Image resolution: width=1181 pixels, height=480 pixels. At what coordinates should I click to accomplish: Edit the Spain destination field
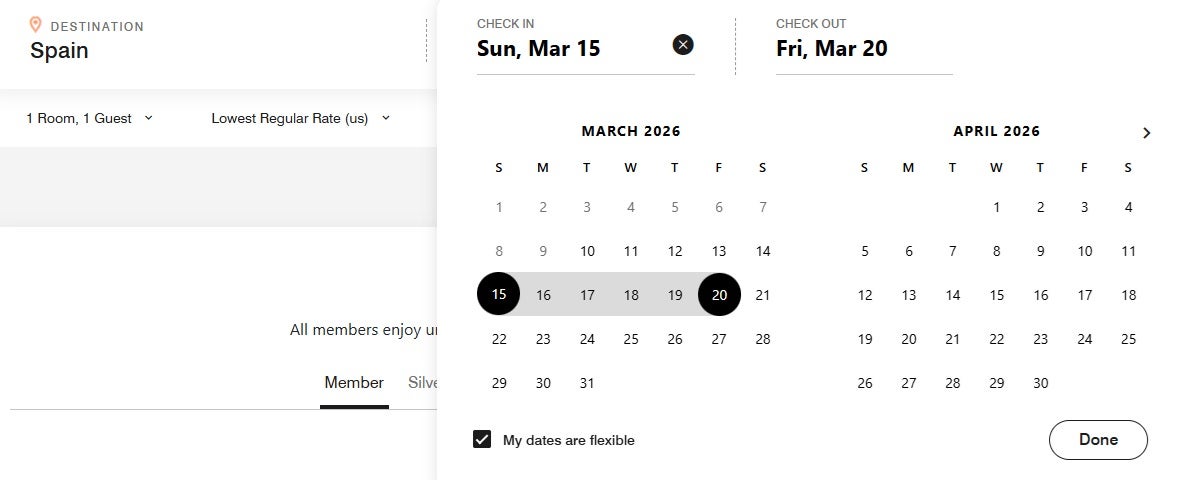[x=60, y=50]
